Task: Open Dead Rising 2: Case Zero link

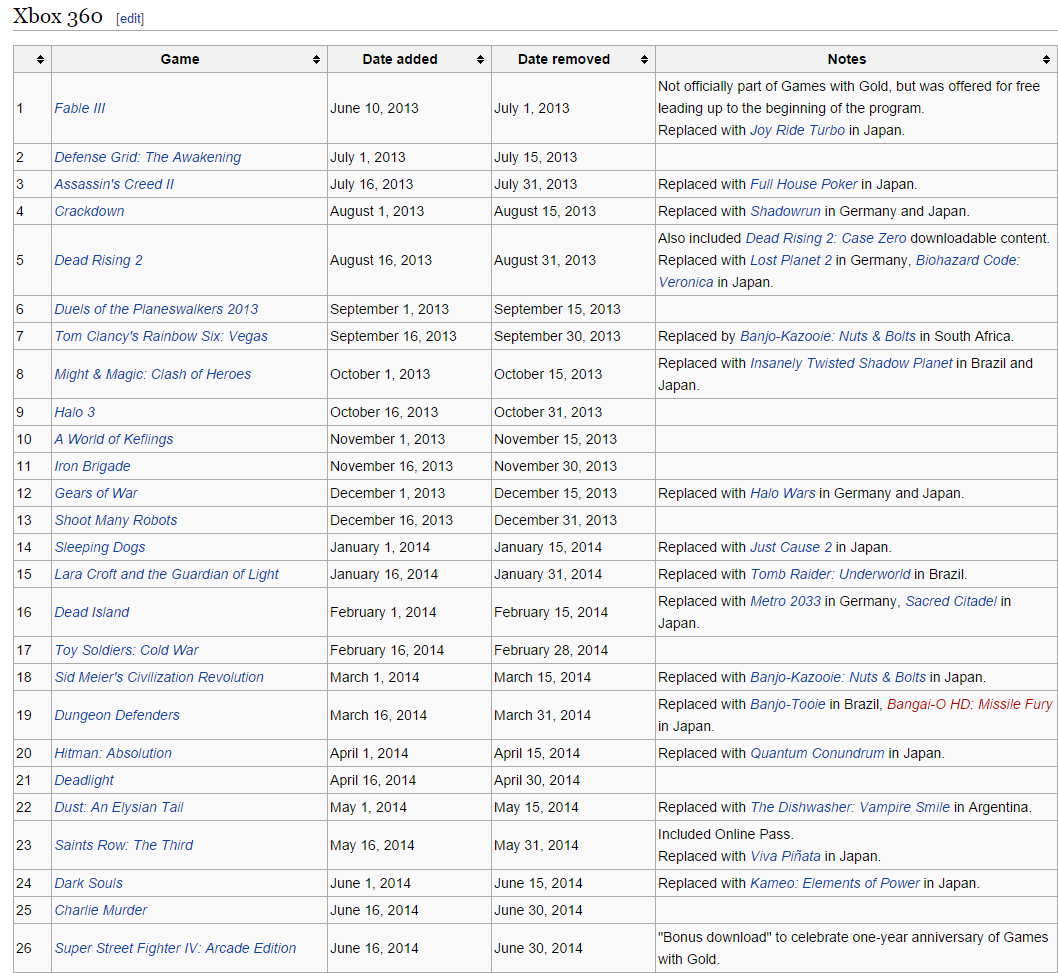Action: (826, 238)
